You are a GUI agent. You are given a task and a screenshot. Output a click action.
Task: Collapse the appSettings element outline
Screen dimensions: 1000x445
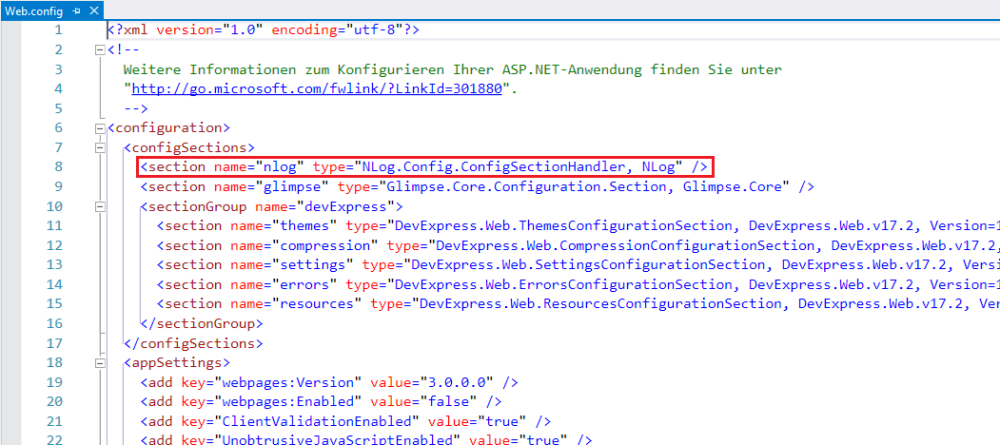[99, 363]
